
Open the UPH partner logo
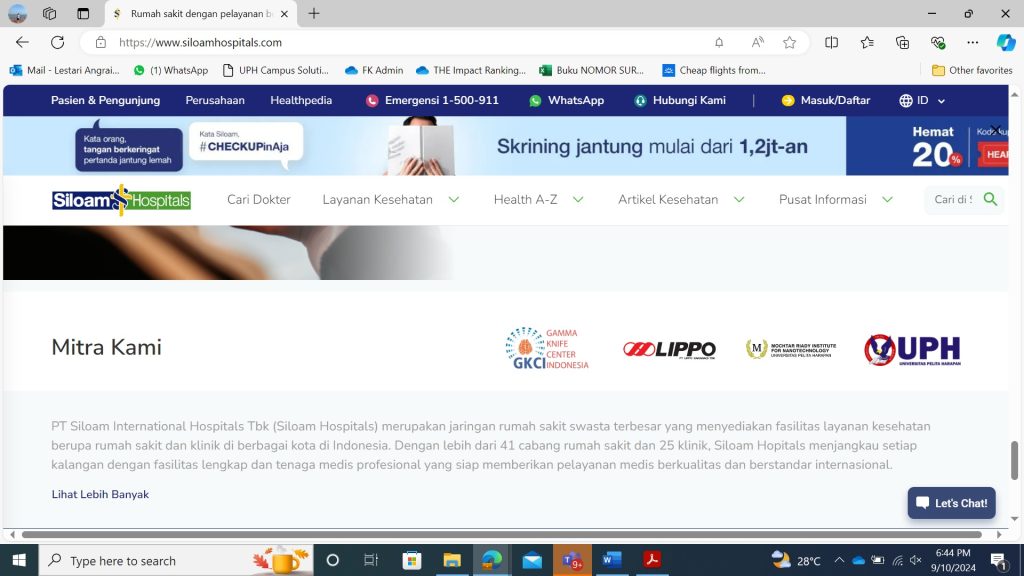(x=912, y=349)
